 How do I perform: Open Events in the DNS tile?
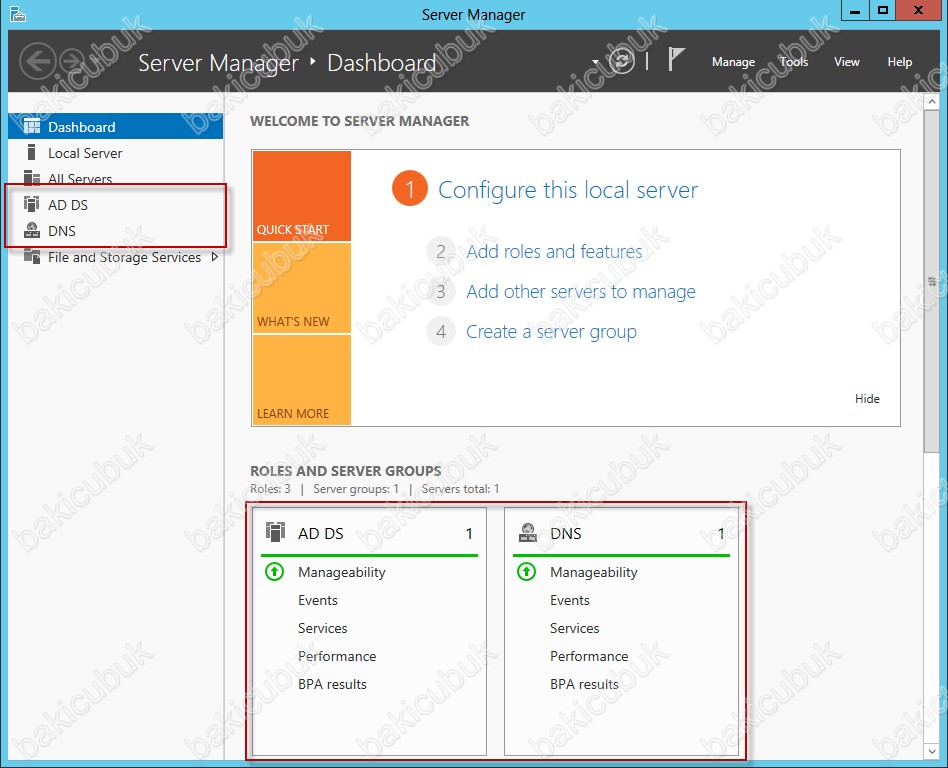(x=570, y=600)
